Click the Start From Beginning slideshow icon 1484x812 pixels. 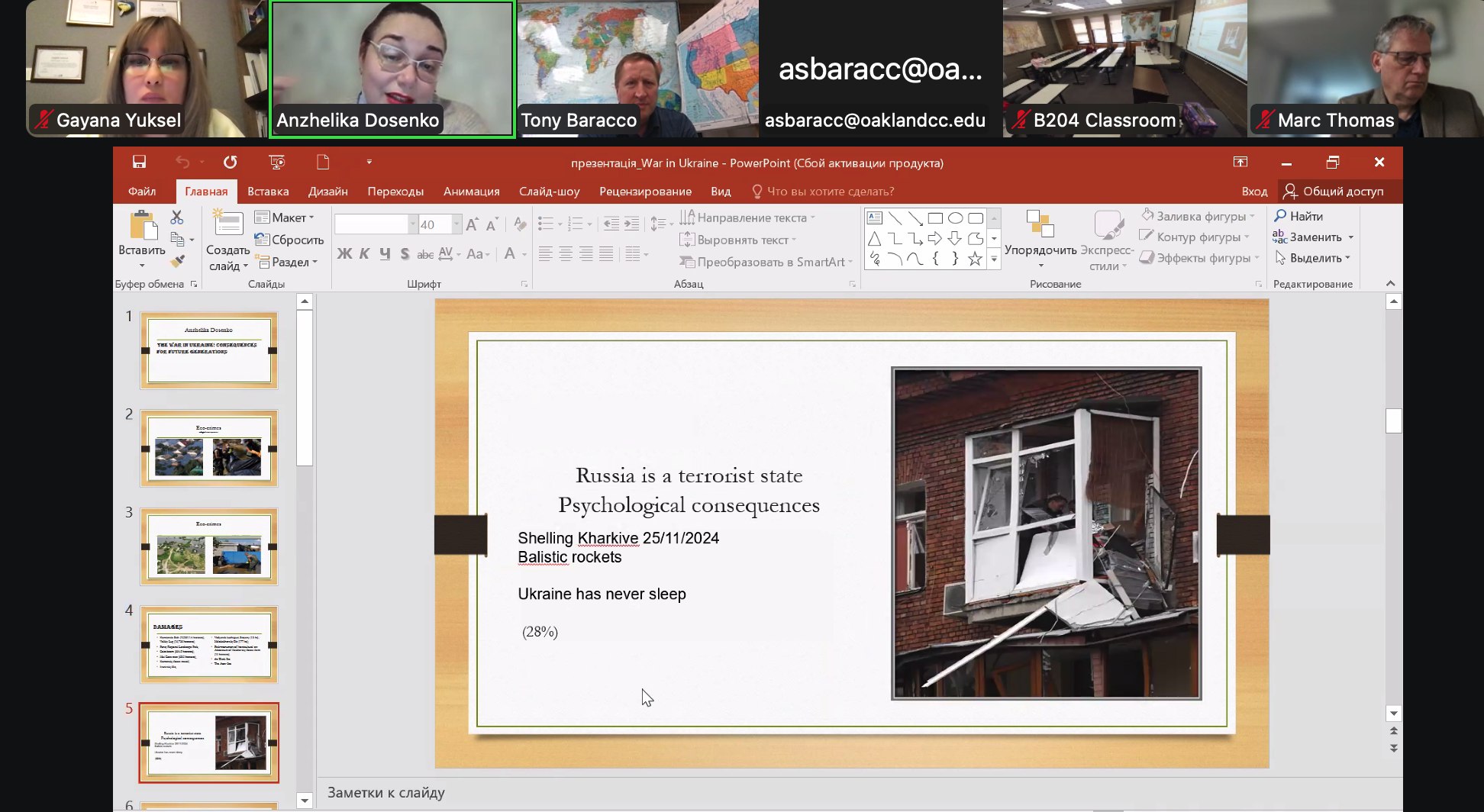[276, 162]
